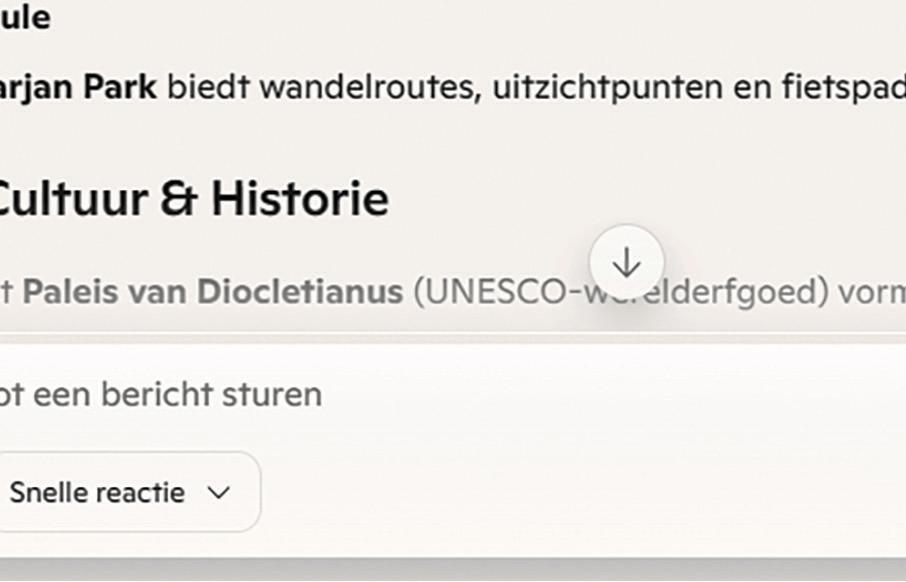Click the word 'bericht' in the placeholder
The width and height of the screenshot is (906, 582).
coord(158,394)
